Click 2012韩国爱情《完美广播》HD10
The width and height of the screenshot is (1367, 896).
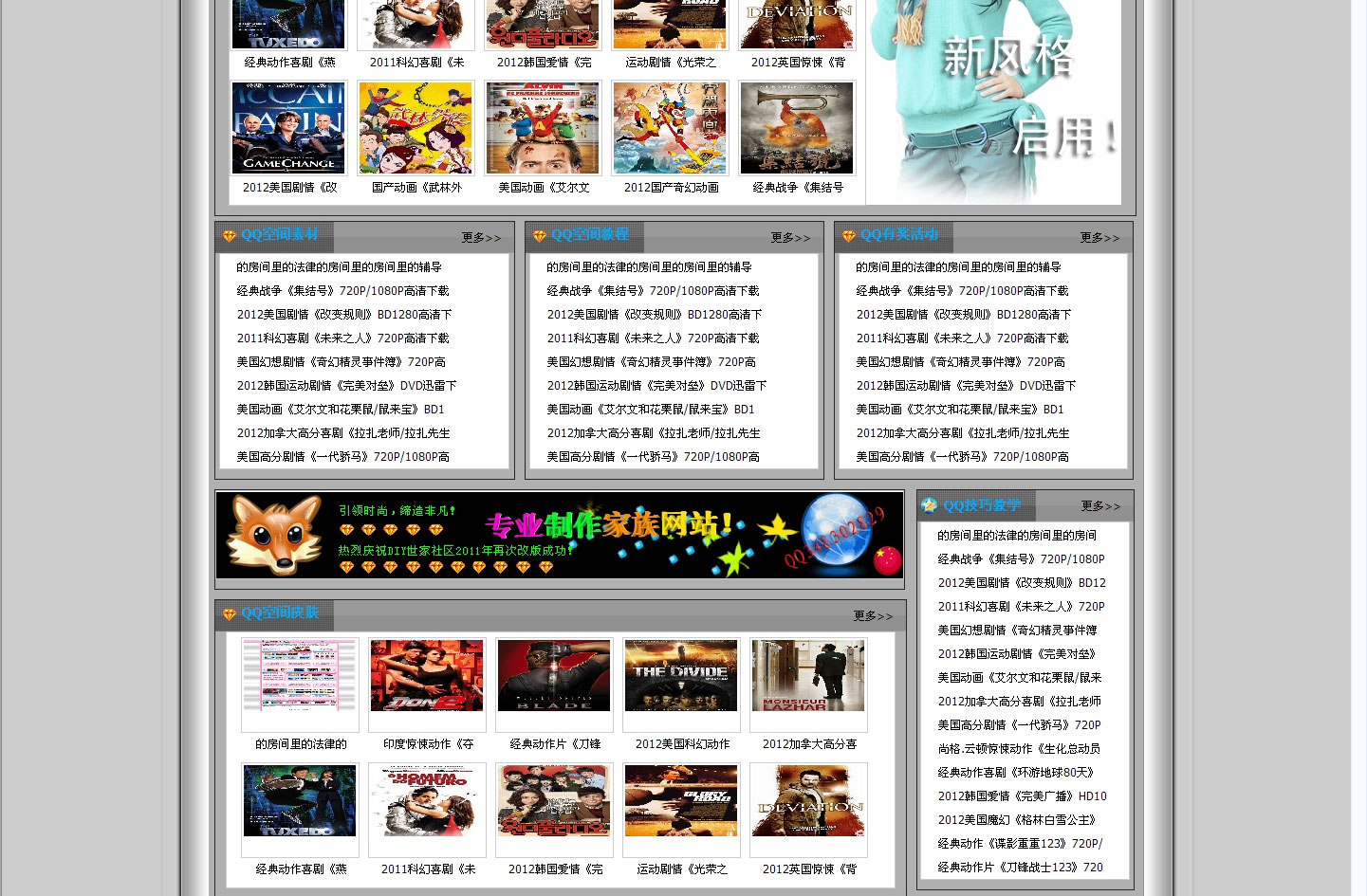[1022, 796]
